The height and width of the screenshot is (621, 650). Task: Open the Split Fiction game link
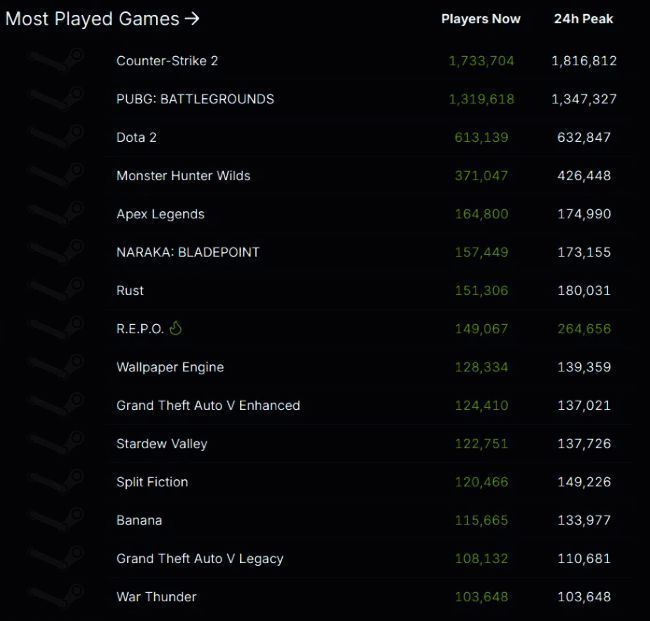pos(152,482)
